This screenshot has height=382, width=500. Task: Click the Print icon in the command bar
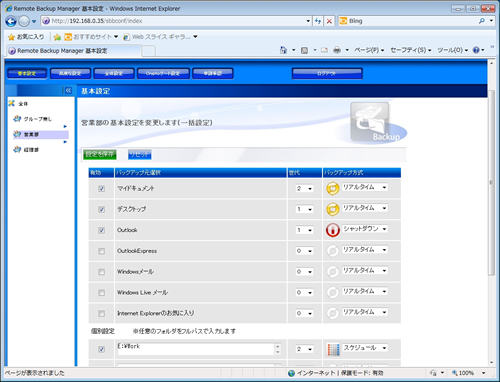pos(337,50)
